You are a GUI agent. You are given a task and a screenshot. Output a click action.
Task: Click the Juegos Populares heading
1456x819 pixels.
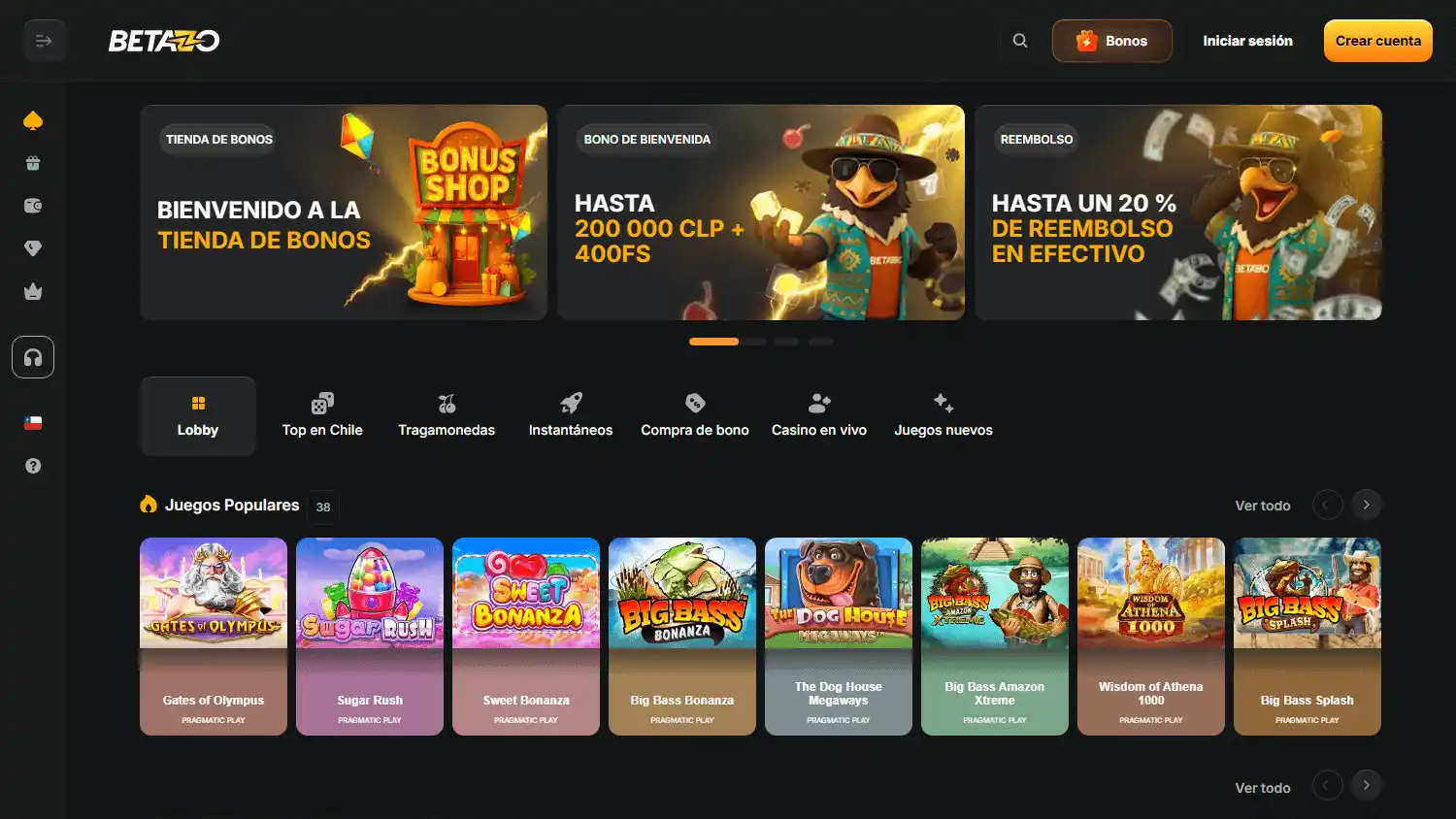pyautogui.click(x=232, y=505)
